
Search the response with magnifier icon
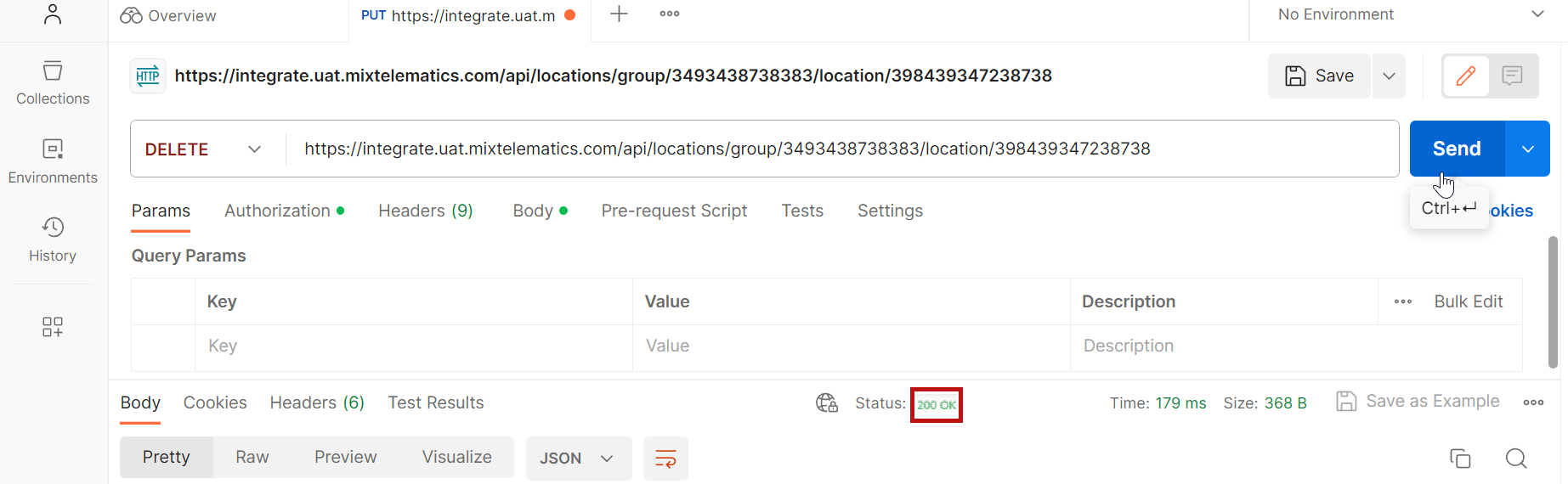click(1516, 459)
